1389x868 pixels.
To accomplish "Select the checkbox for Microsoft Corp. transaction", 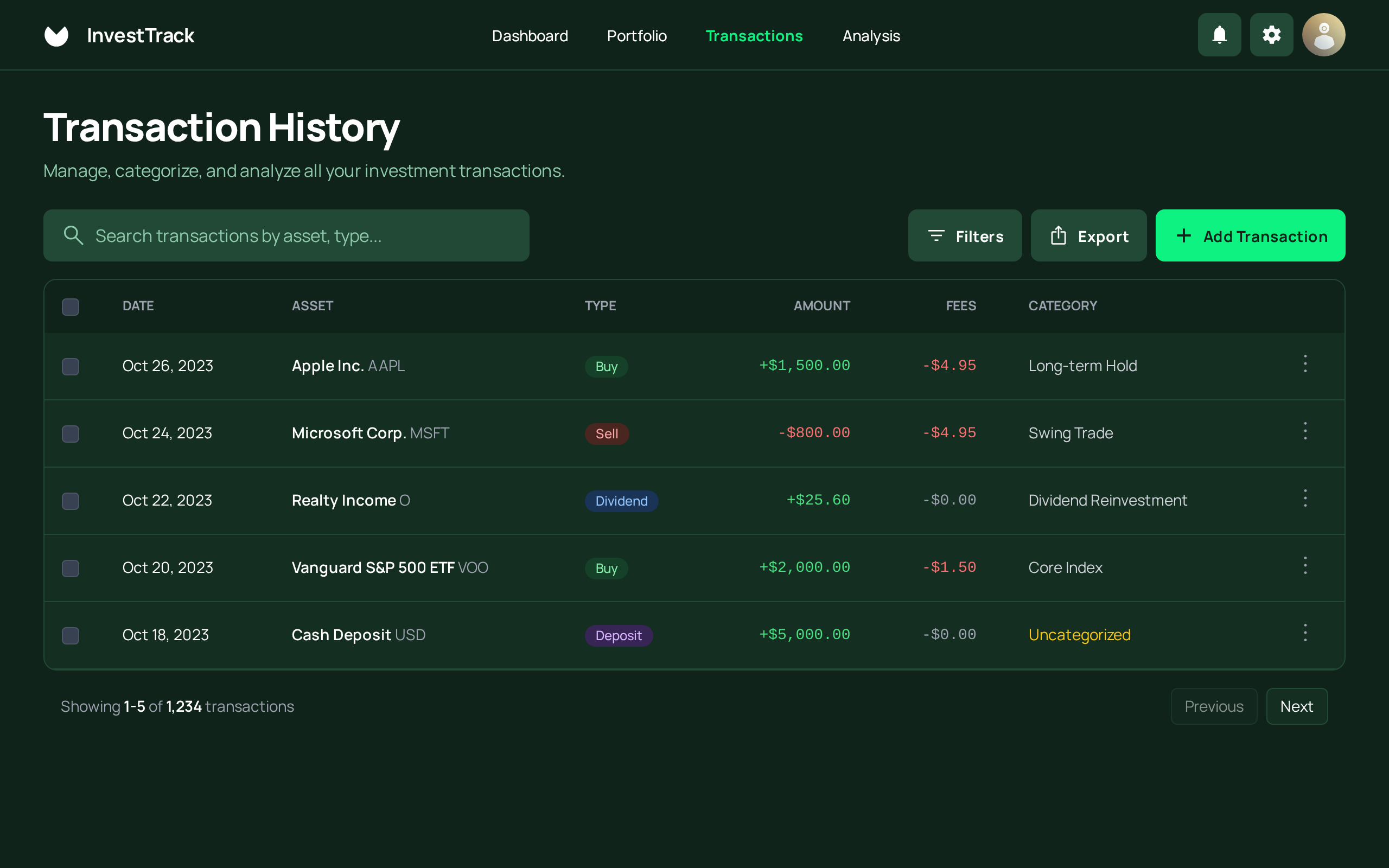I will click(x=70, y=434).
